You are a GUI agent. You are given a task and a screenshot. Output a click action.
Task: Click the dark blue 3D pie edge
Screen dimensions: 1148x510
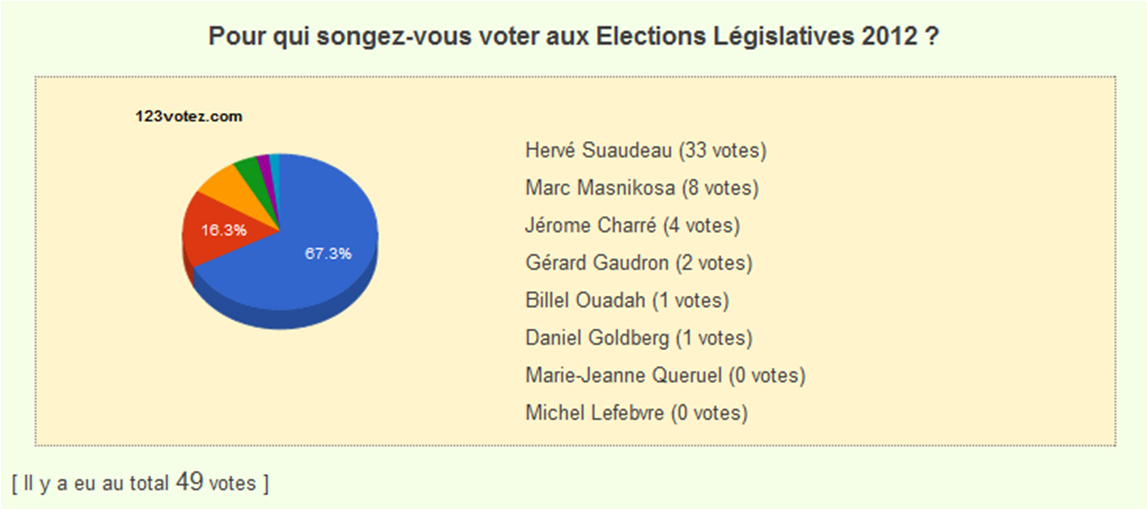(293, 318)
